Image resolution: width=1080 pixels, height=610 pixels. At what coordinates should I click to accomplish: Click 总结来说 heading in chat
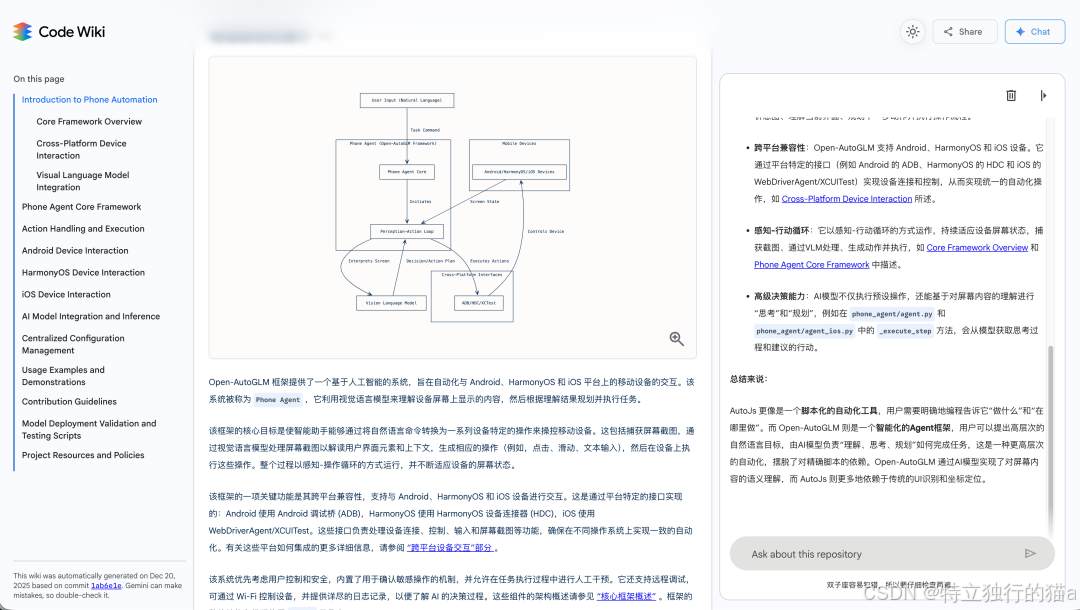749,379
